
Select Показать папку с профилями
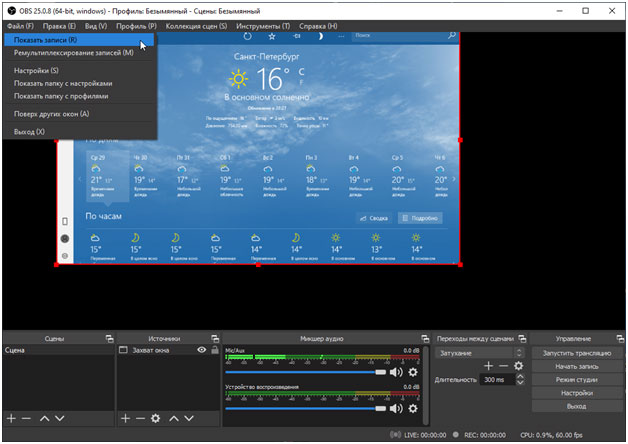click(x=79, y=96)
